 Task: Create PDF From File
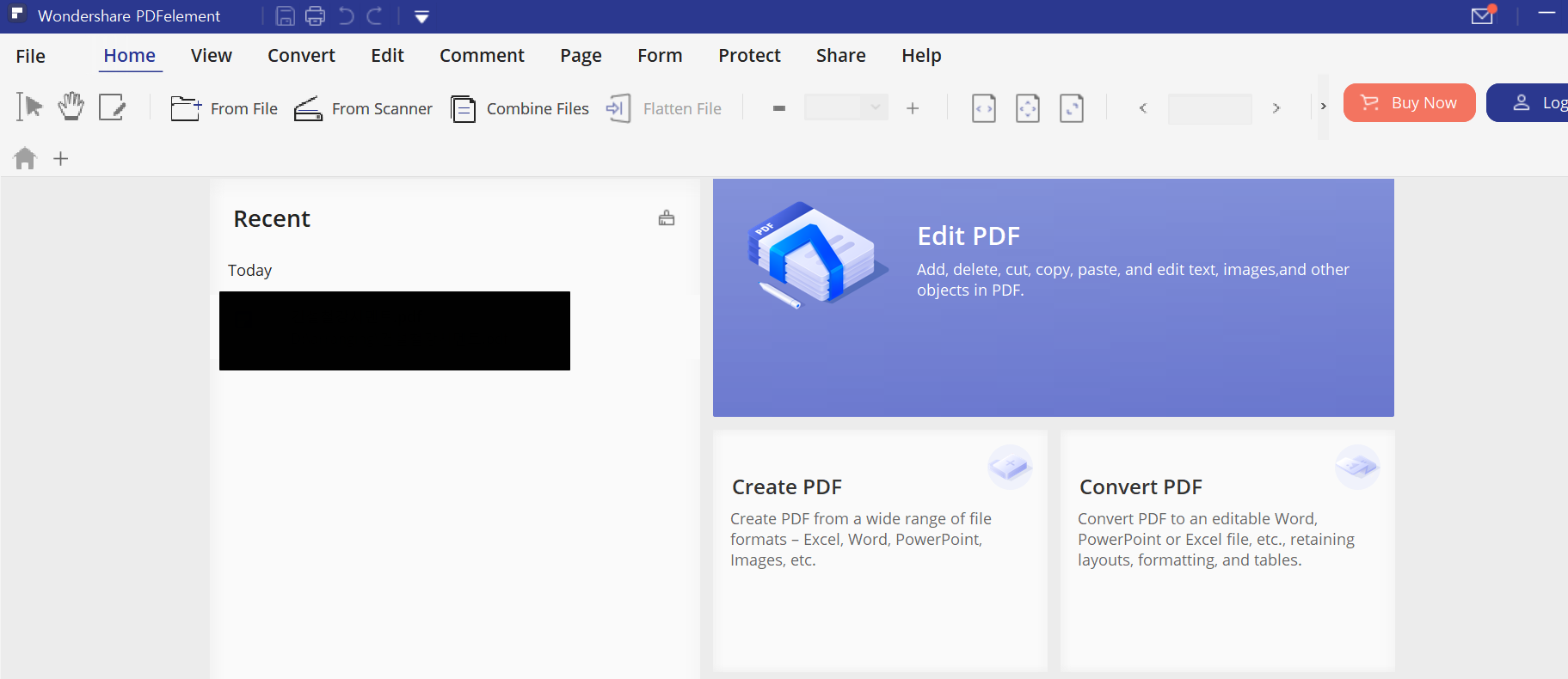point(224,108)
